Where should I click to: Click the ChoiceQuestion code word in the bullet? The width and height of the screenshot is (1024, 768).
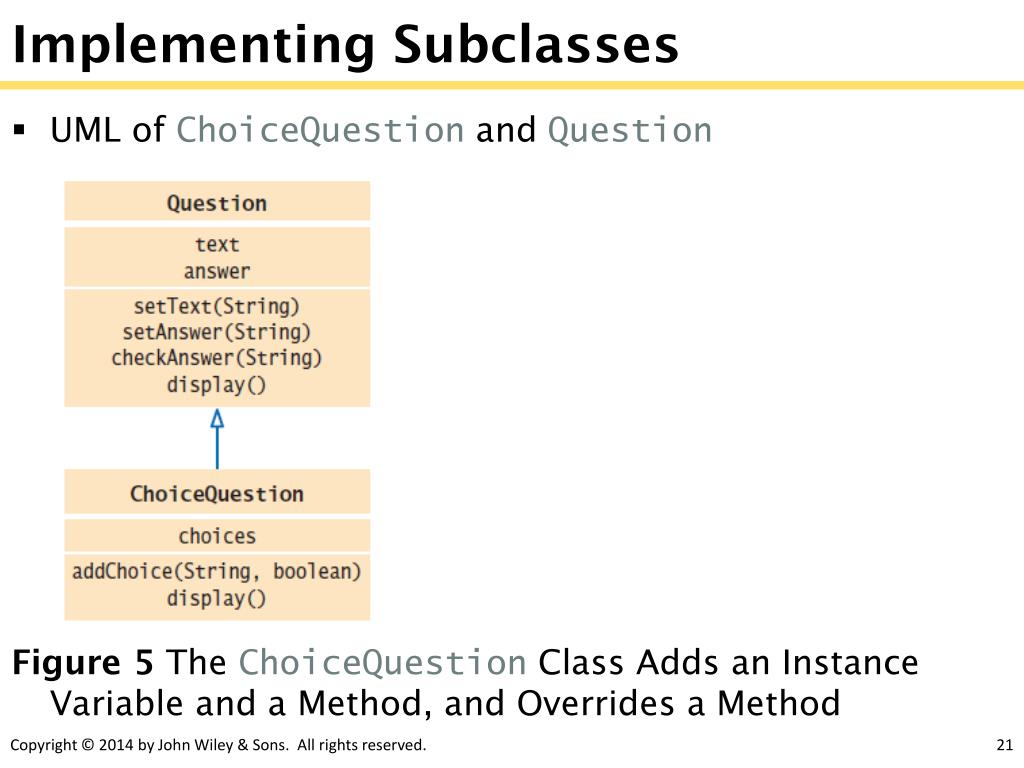[x=320, y=130]
